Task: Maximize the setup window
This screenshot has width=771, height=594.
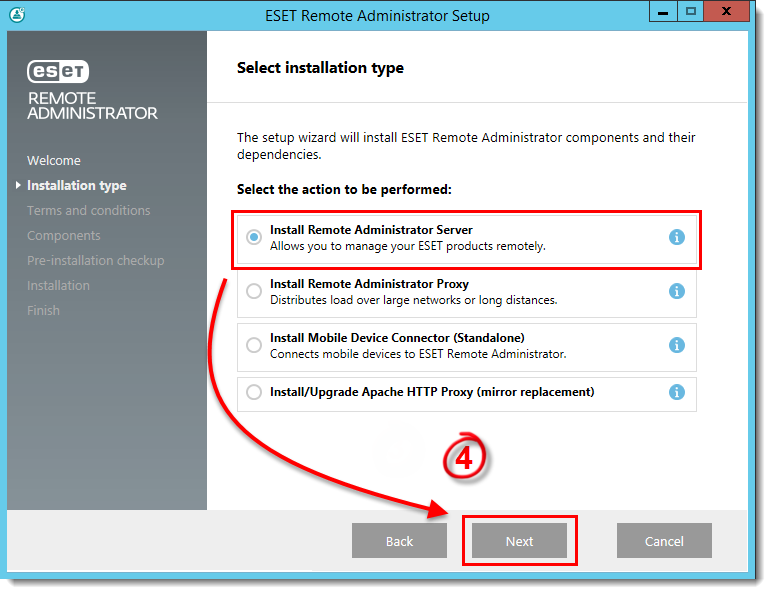Action: [x=690, y=11]
